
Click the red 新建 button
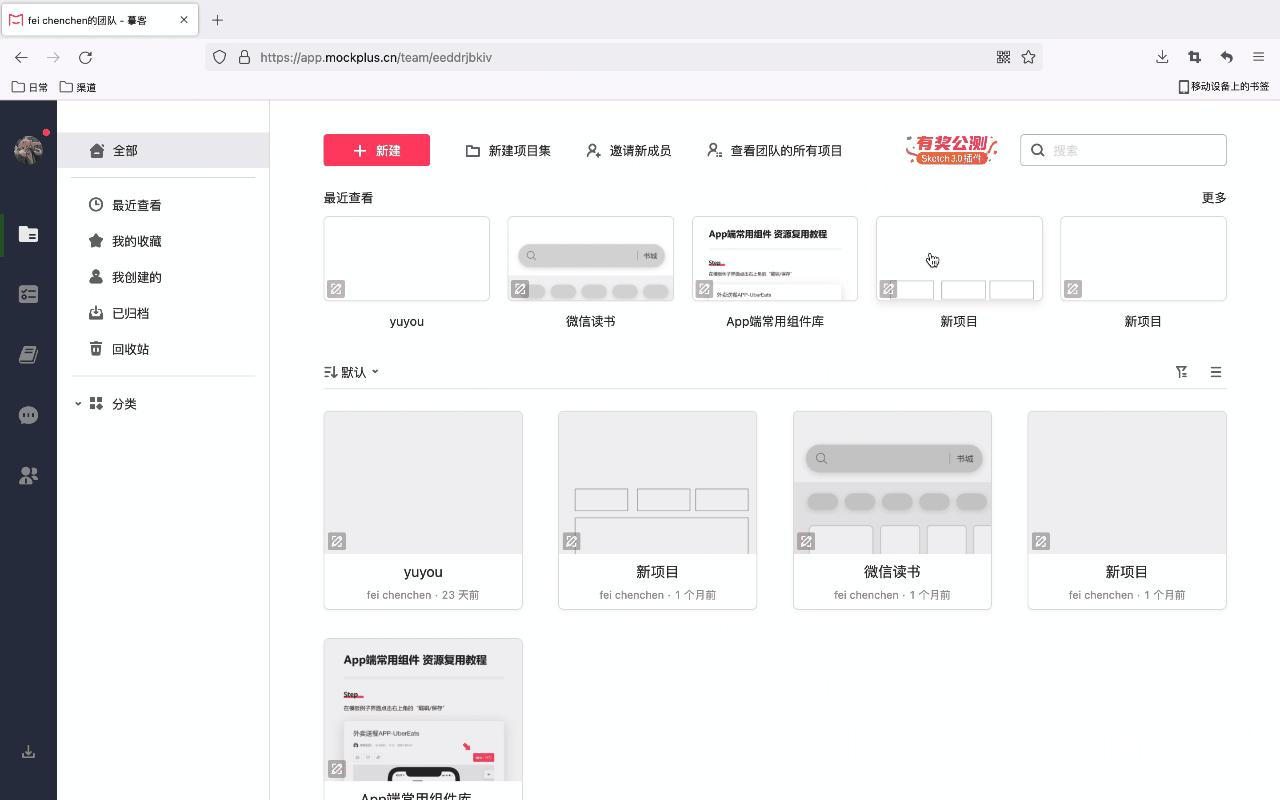tap(377, 149)
